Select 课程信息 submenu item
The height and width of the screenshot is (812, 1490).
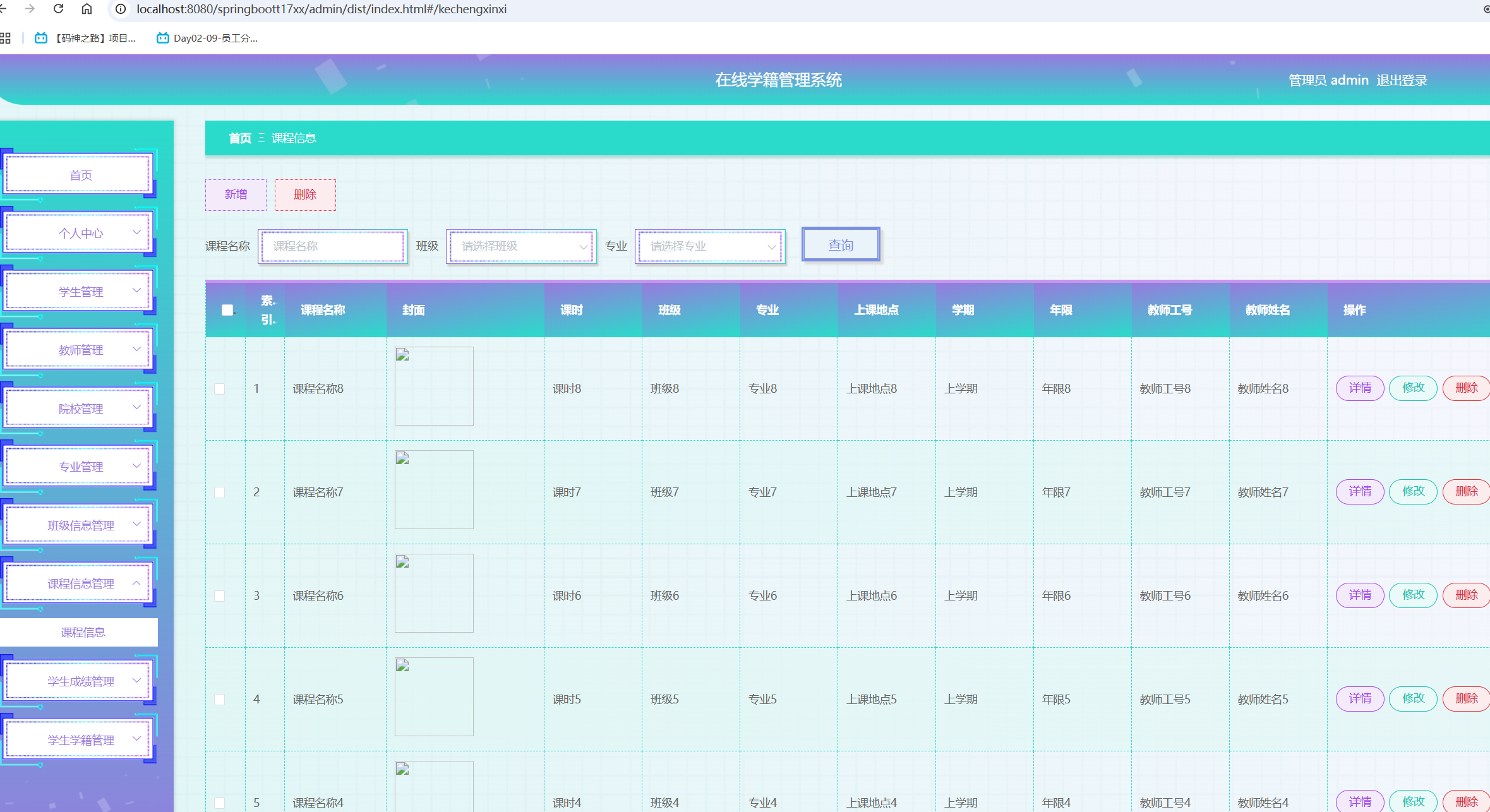point(79,632)
